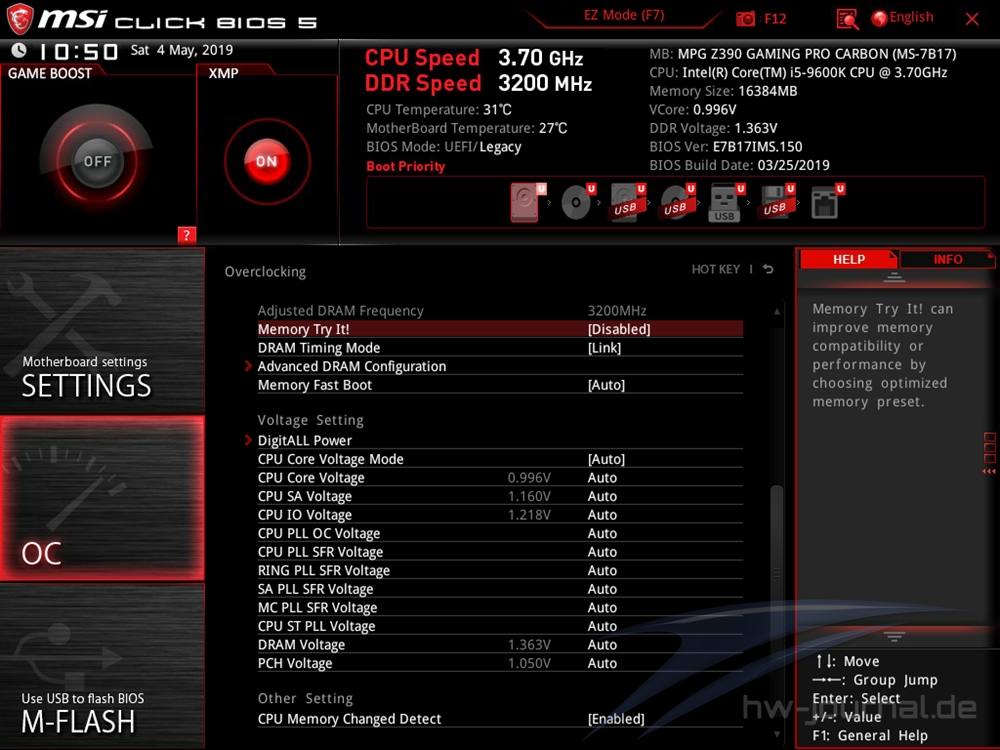Change DRAM Timing Mode Link value
This screenshot has width=1000, height=750.
click(604, 348)
